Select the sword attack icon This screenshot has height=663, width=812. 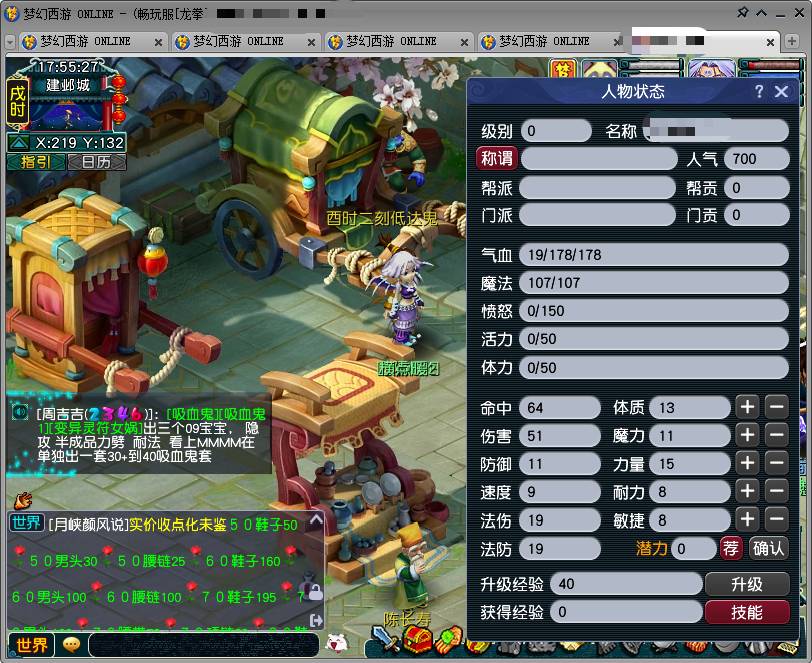(x=385, y=640)
